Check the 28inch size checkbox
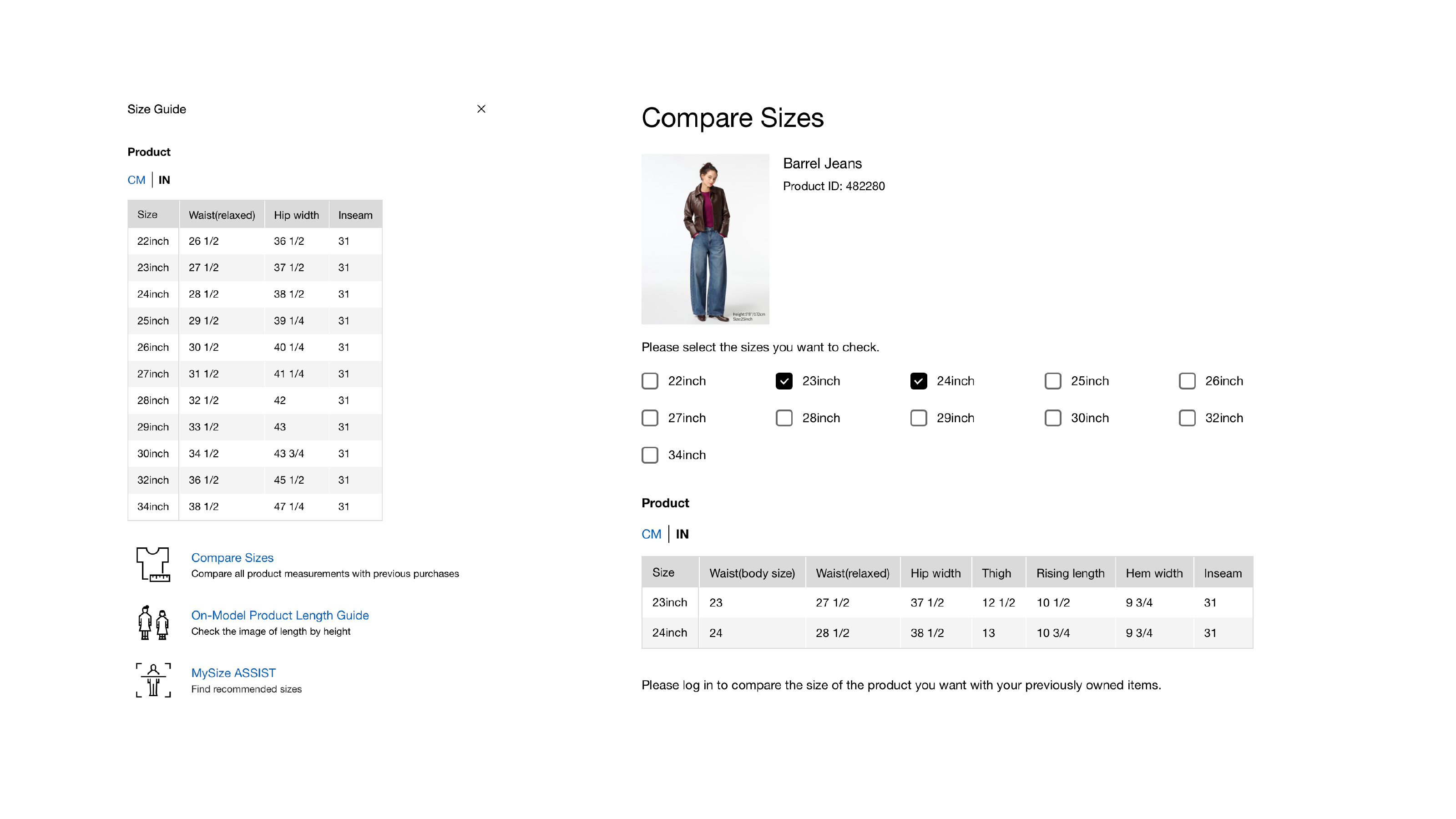This screenshot has height=819, width=1456. click(x=784, y=418)
